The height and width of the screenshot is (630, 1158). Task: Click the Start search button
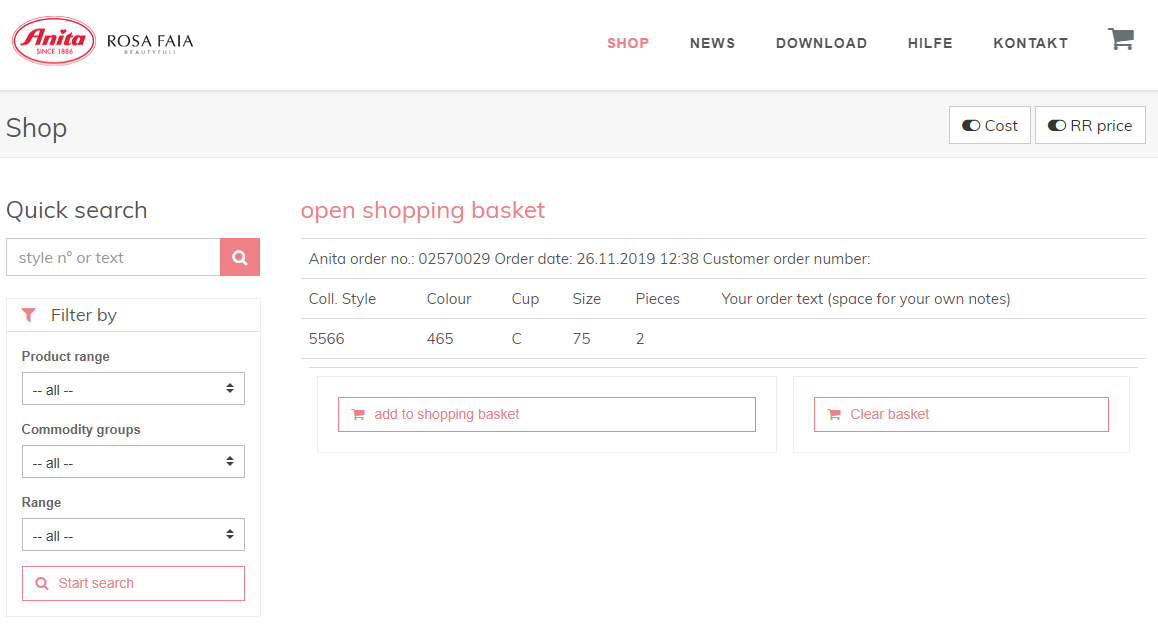click(x=133, y=583)
